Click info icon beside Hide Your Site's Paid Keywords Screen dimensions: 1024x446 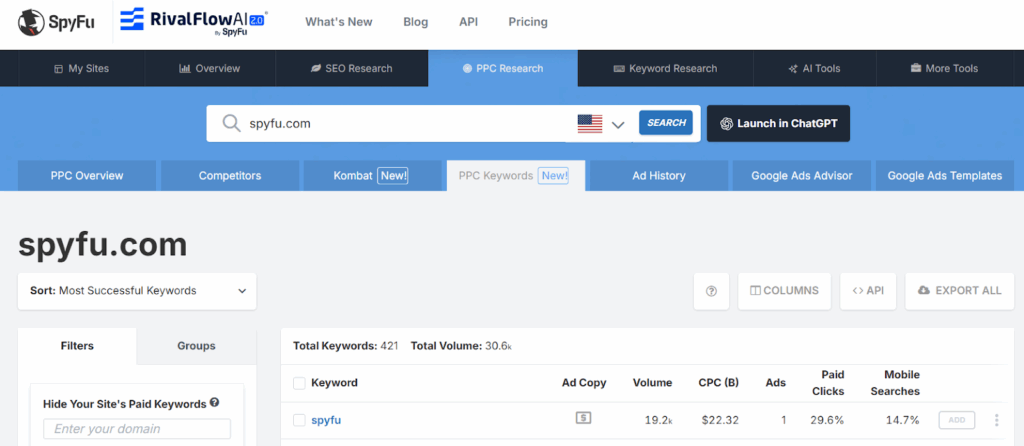(x=215, y=404)
